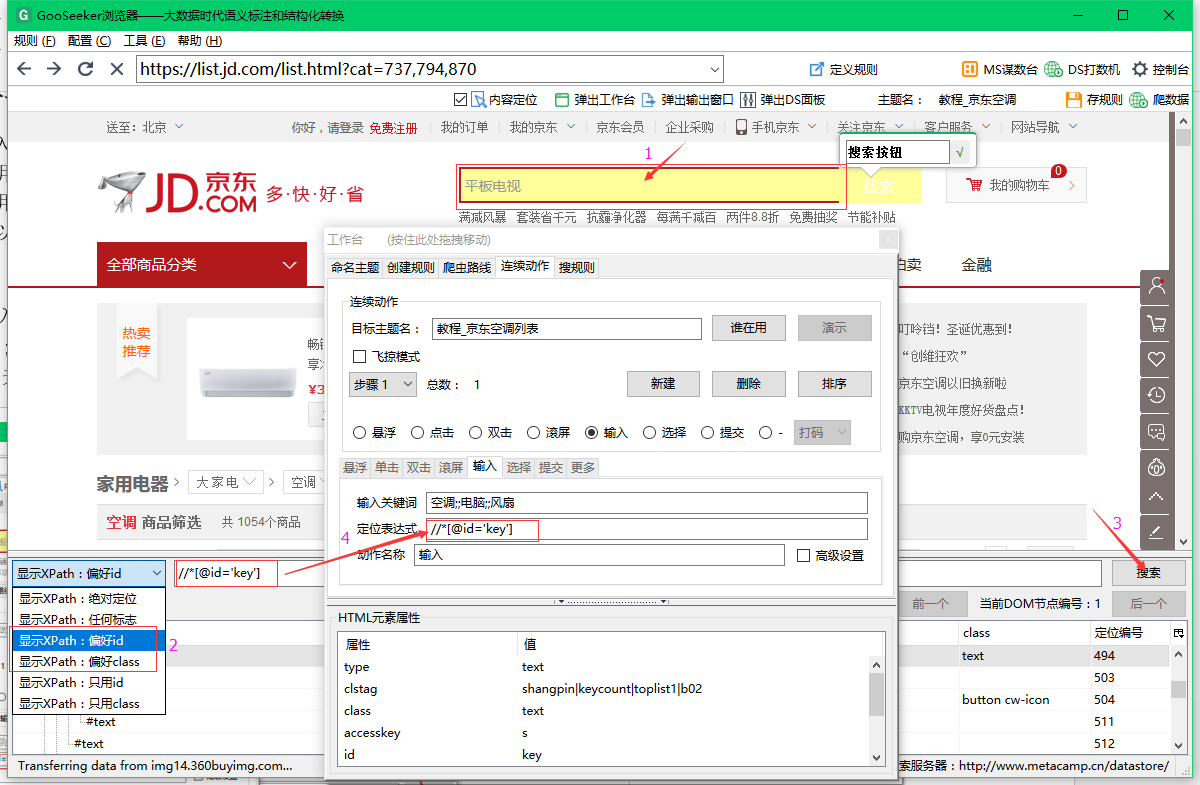Click the 排序 button
The image size is (1200, 785).
(834, 384)
